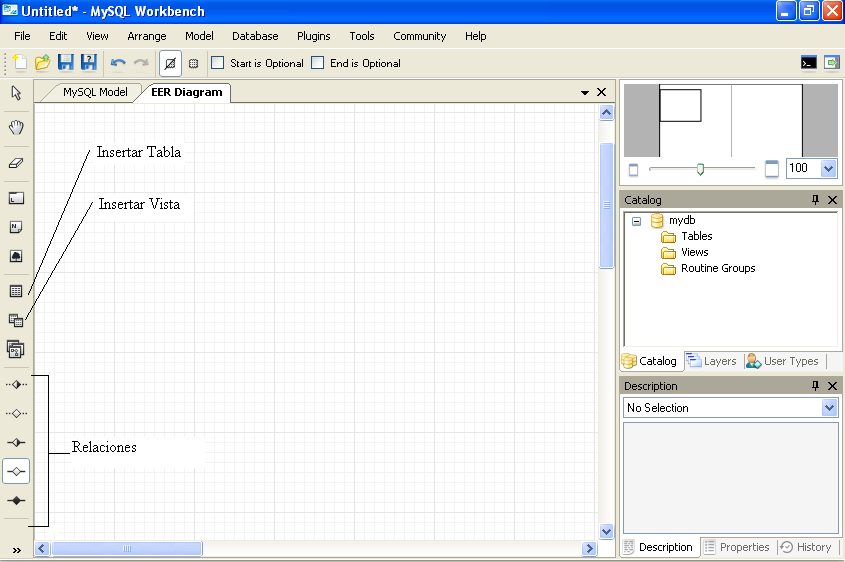This screenshot has width=845, height=562.
Task: Open the Database menu
Action: coord(255,36)
